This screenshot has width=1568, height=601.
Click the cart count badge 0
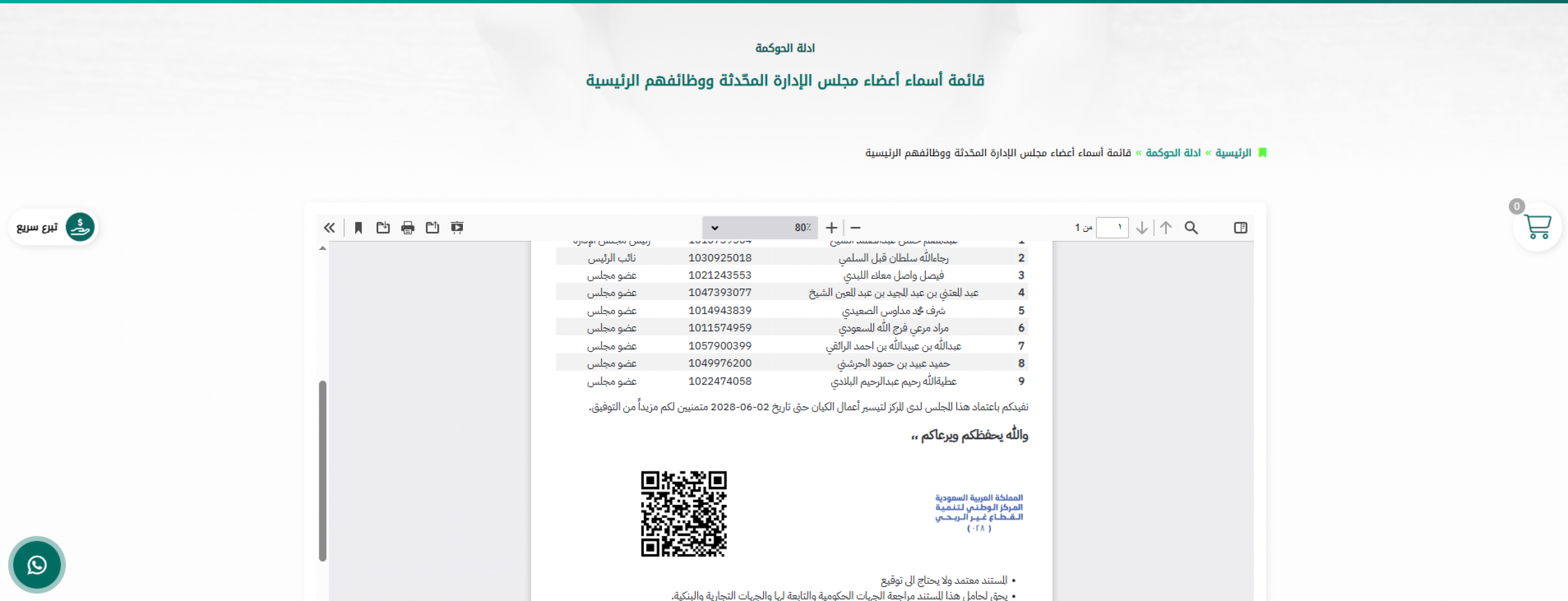[x=1516, y=206]
